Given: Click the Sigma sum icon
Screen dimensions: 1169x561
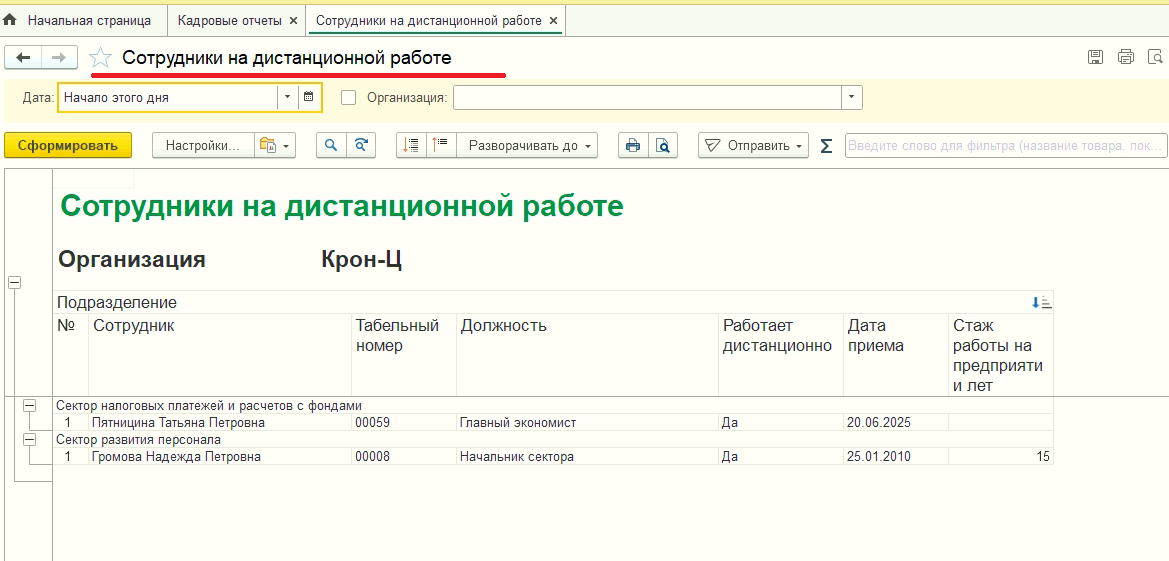Looking at the screenshot, I should click(826, 146).
